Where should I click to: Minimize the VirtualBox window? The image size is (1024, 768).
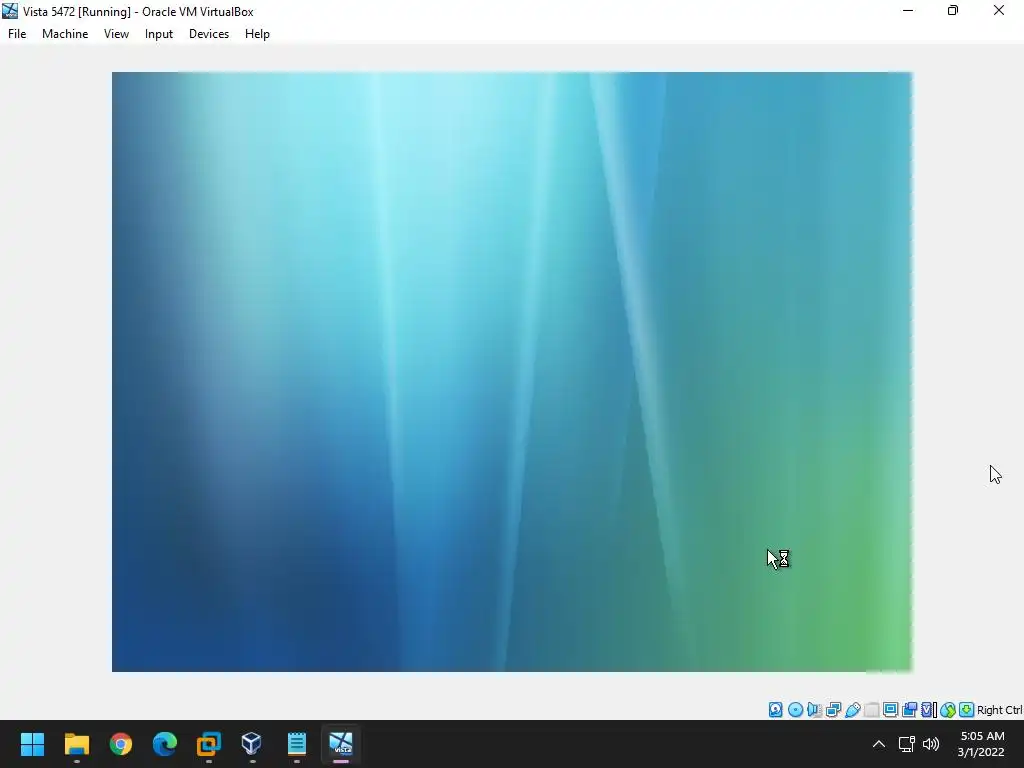(908, 10)
